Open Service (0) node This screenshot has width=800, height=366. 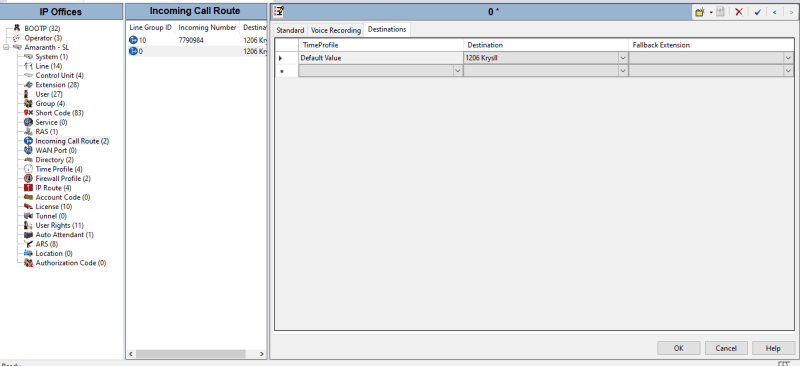pyautogui.click(x=51, y=122)
